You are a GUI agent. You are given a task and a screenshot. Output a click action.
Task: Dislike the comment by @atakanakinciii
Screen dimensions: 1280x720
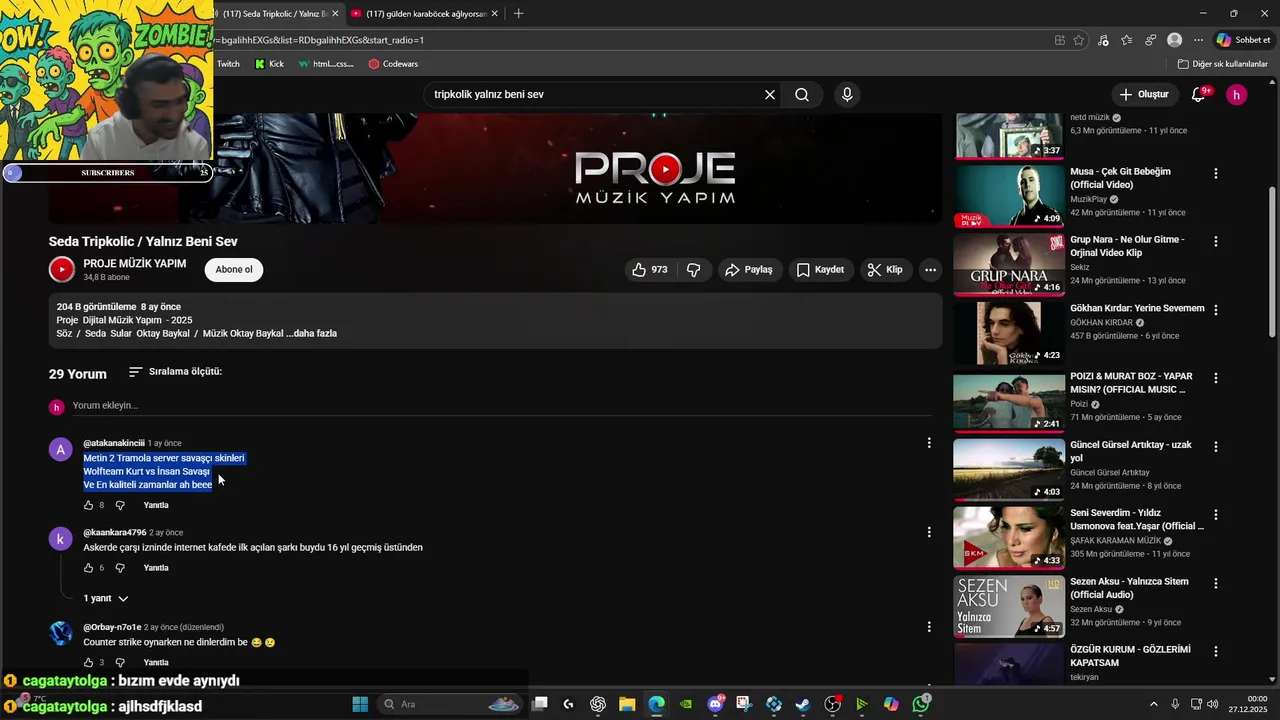coord(120,505)
